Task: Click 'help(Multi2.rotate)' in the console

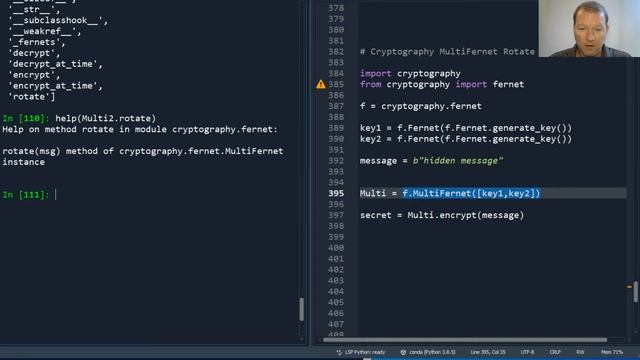Action: 105,118
